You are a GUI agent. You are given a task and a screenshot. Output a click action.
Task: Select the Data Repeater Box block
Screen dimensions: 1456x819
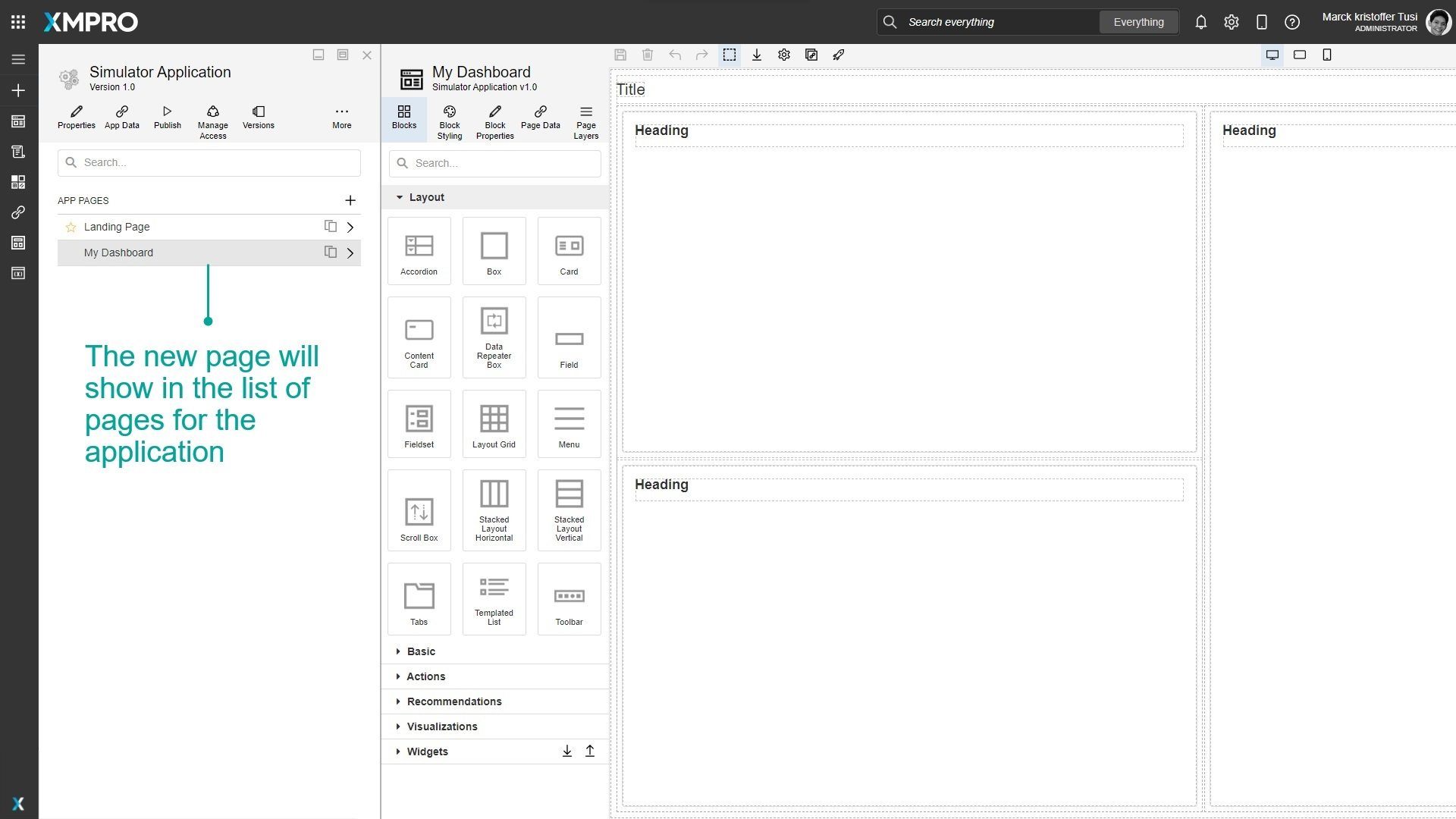[x=494, y=337]
